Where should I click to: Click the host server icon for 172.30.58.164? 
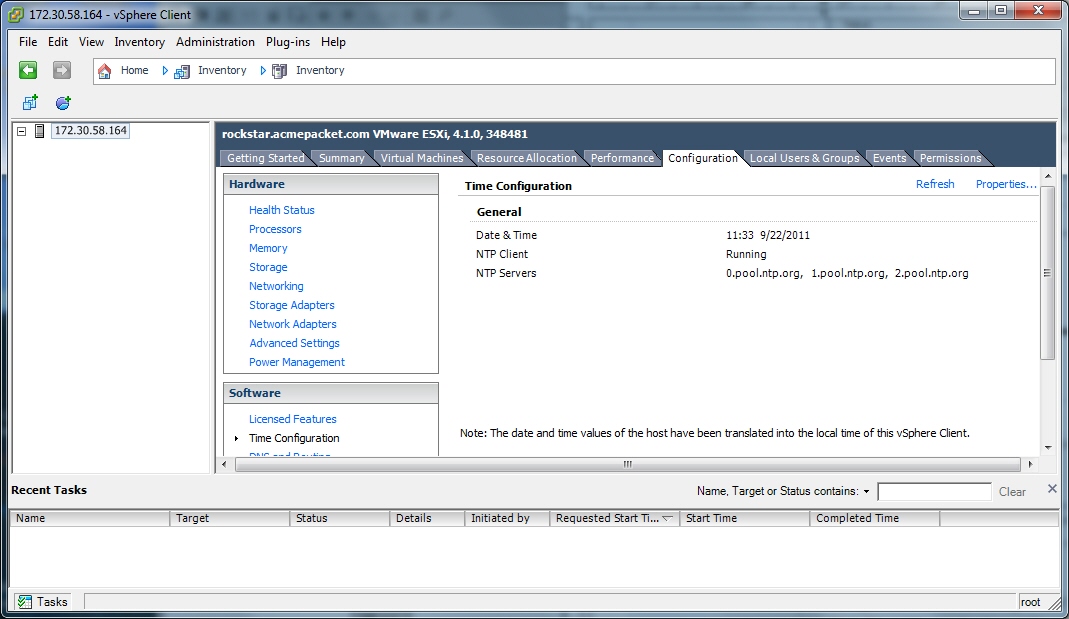(40, 131)
